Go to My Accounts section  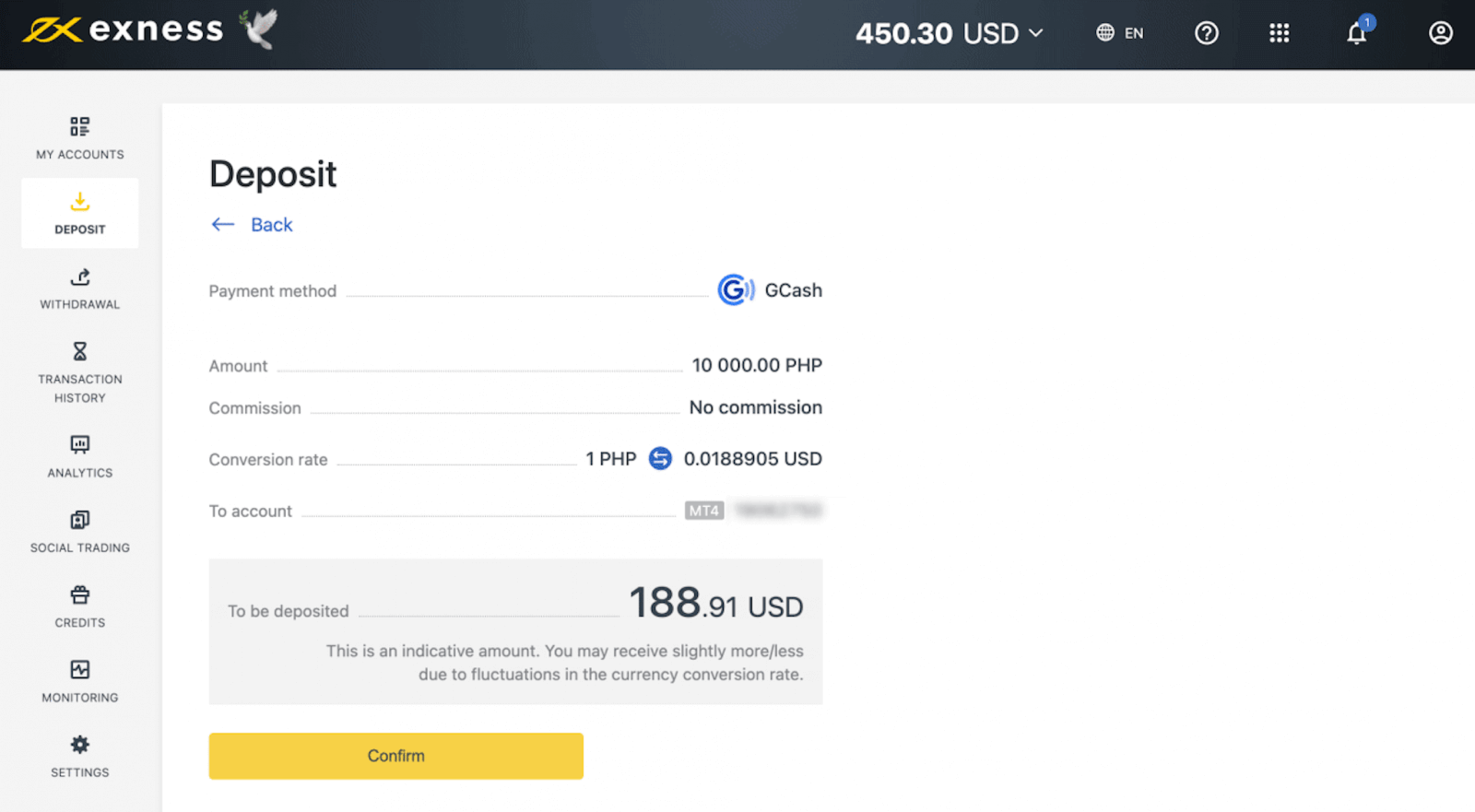(80, 137)
